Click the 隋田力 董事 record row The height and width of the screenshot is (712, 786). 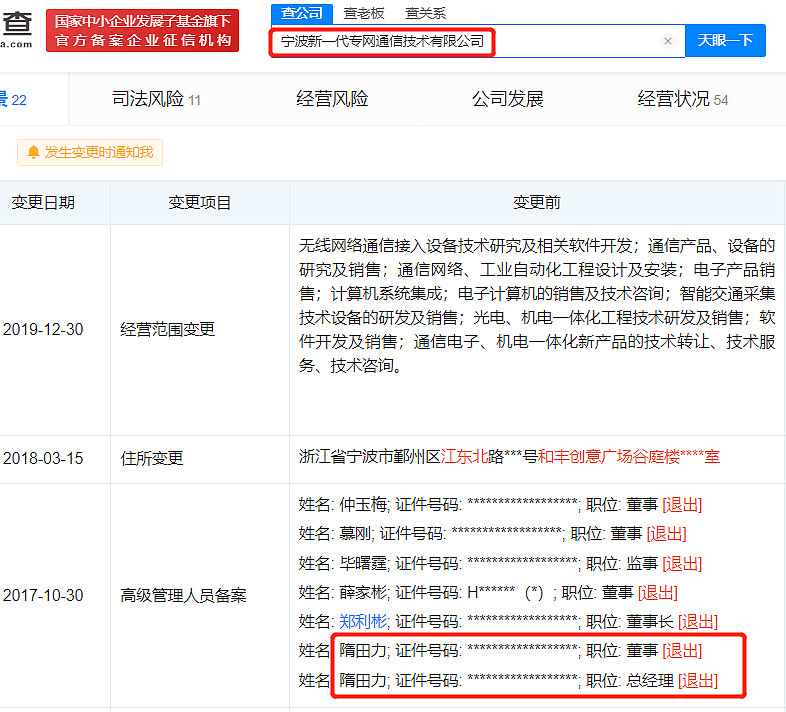point(500,651)
